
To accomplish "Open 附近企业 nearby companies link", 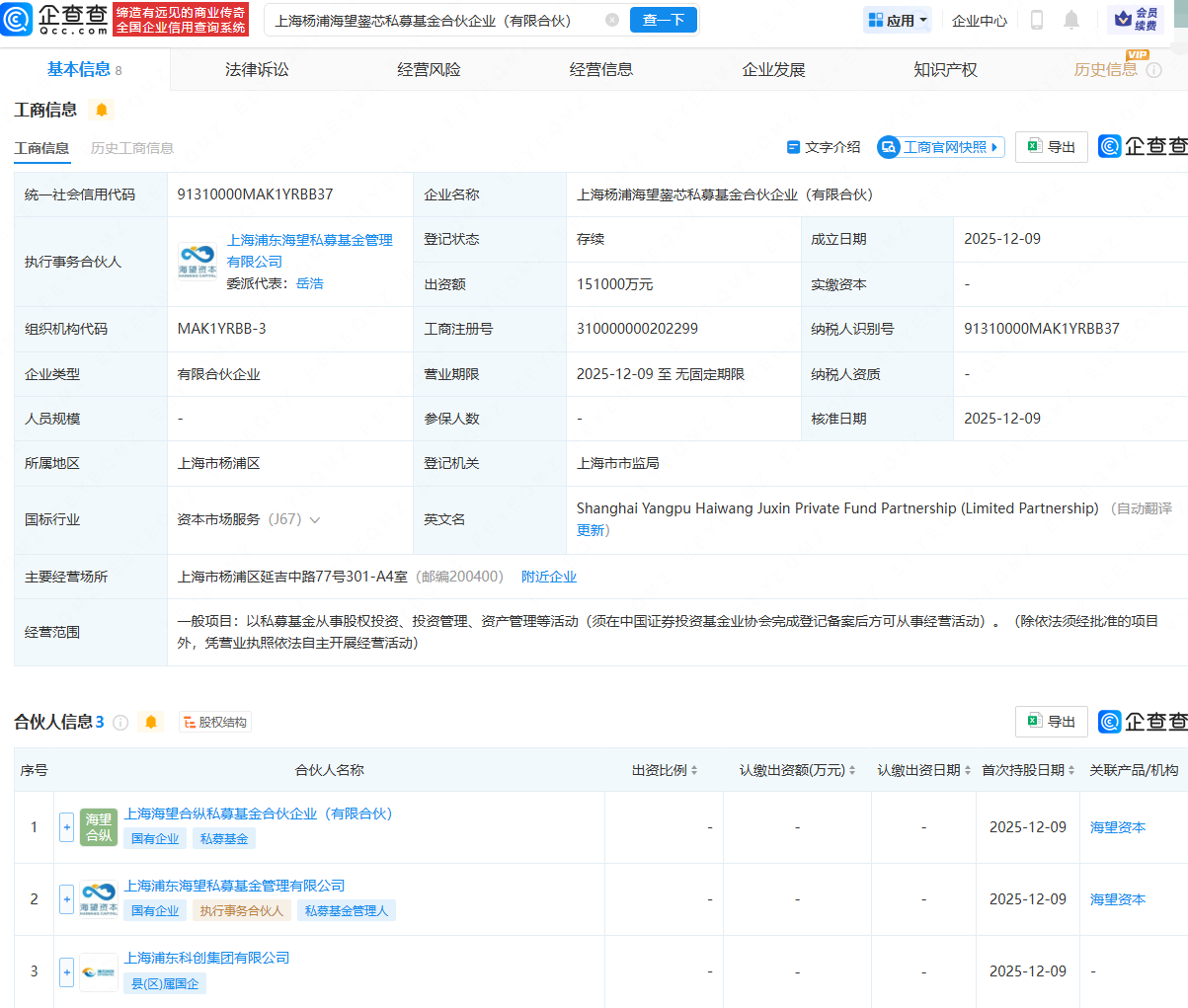I will (x=549, y=577).
